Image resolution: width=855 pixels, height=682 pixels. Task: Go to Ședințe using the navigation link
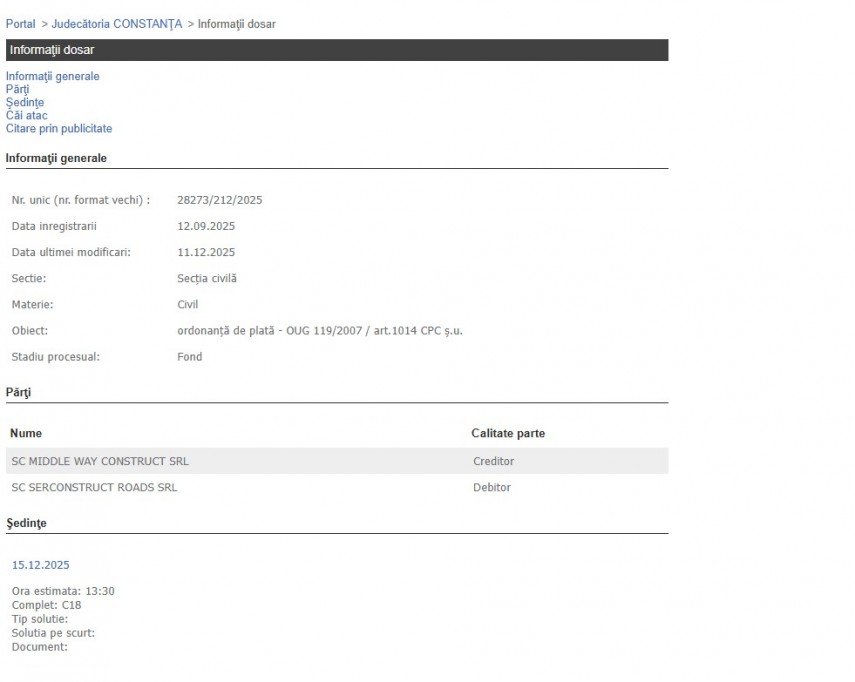25,102
